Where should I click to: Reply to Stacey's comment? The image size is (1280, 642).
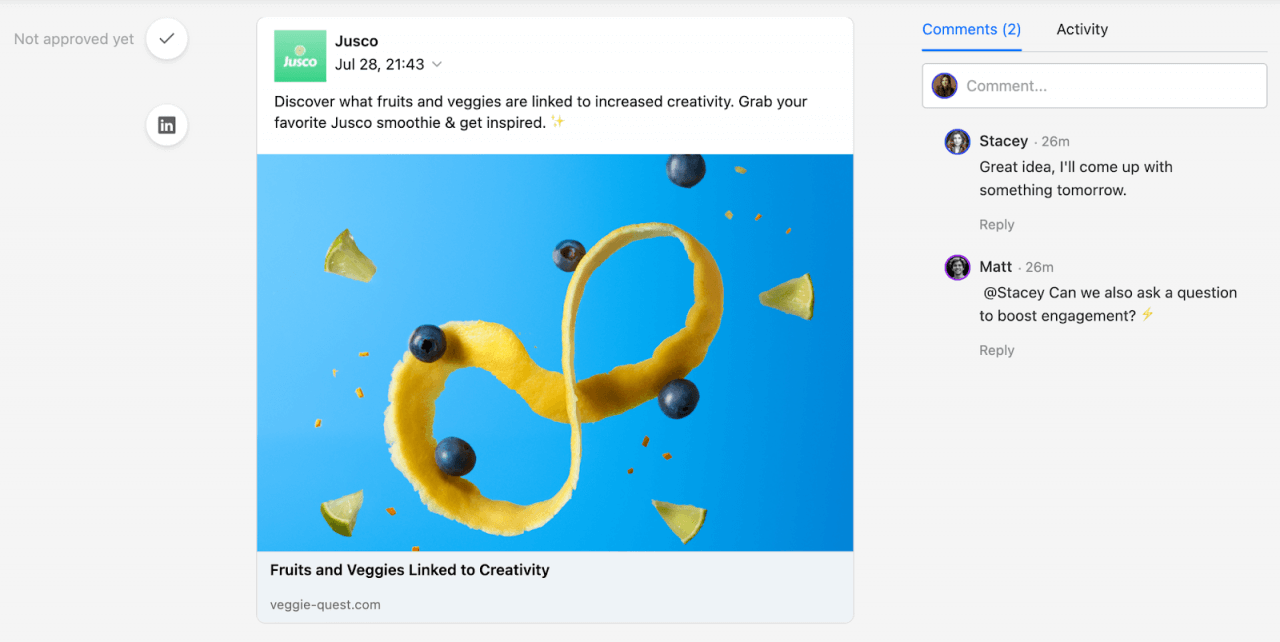pyautogui.click(x=997, y=225)
